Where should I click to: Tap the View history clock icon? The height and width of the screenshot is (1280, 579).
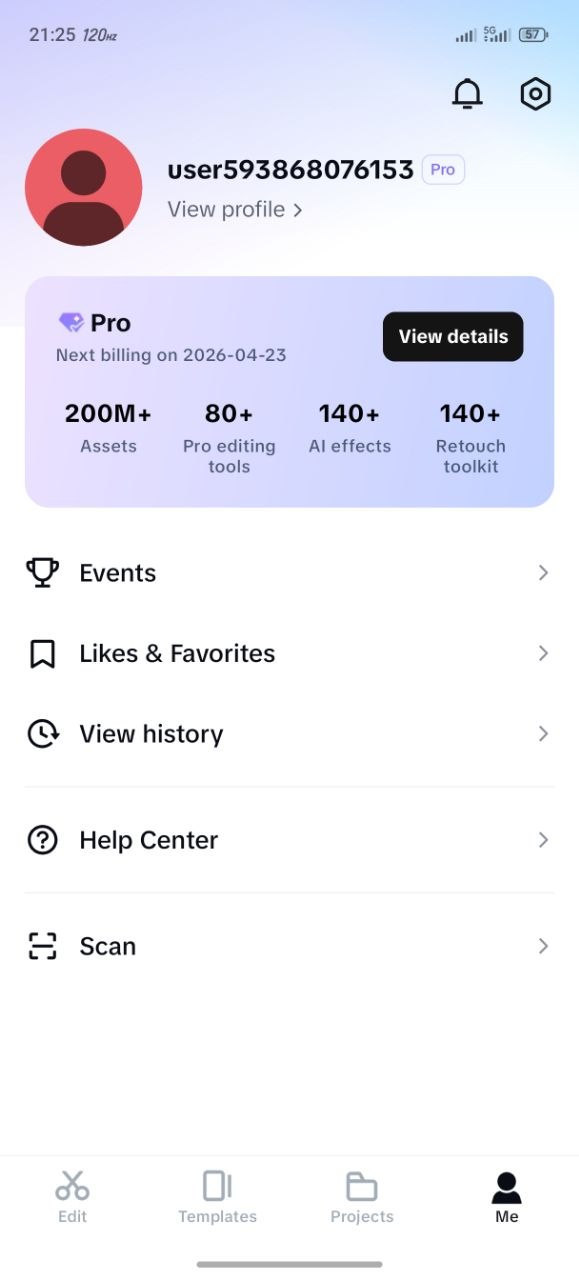[42, 734]
